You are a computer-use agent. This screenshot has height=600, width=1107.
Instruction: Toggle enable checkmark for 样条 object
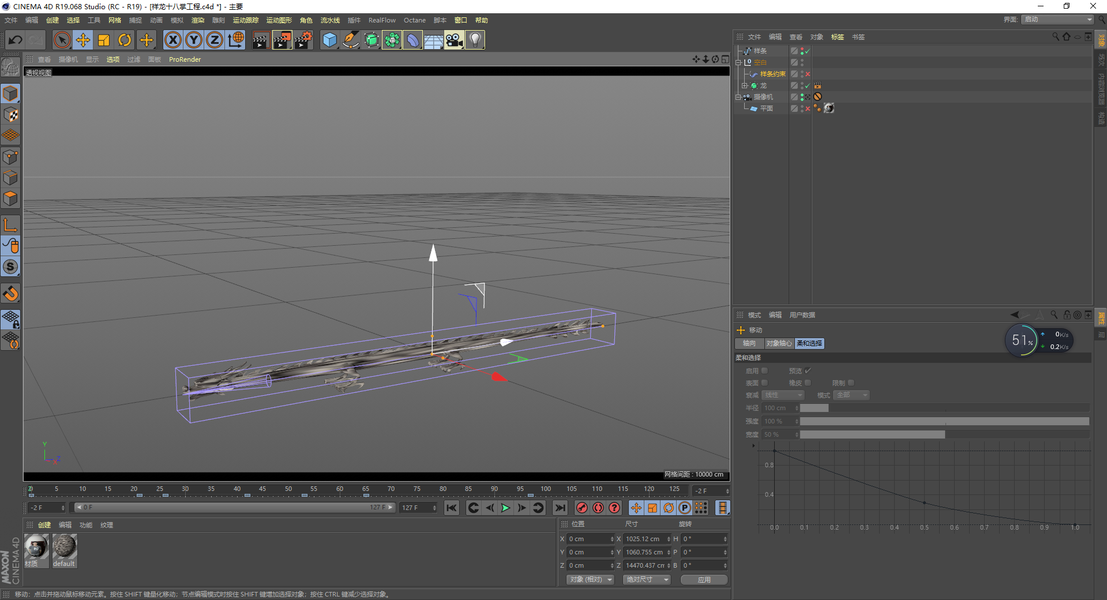pos(807,51)
